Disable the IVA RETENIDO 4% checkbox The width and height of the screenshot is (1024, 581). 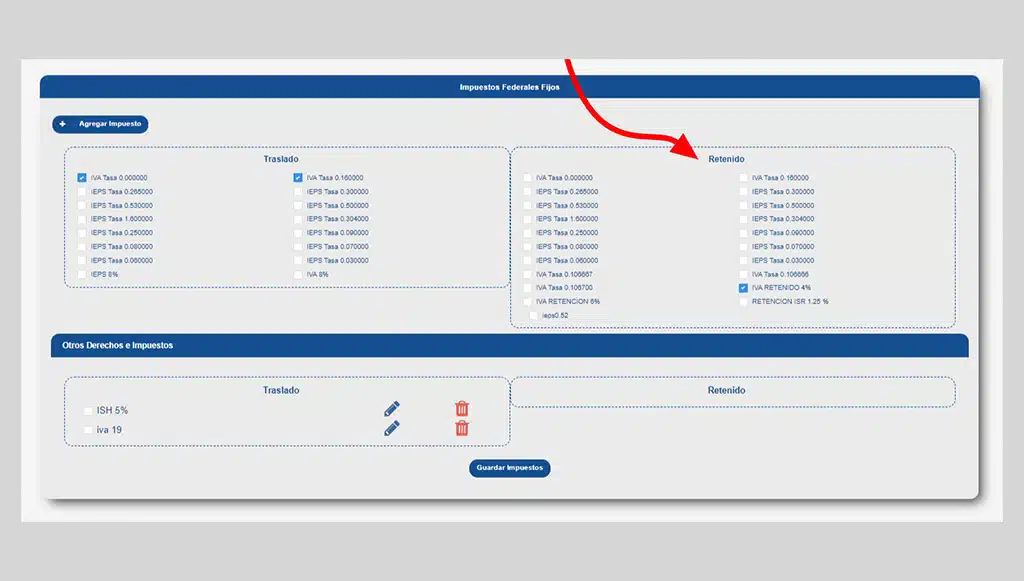coord(743,288)
